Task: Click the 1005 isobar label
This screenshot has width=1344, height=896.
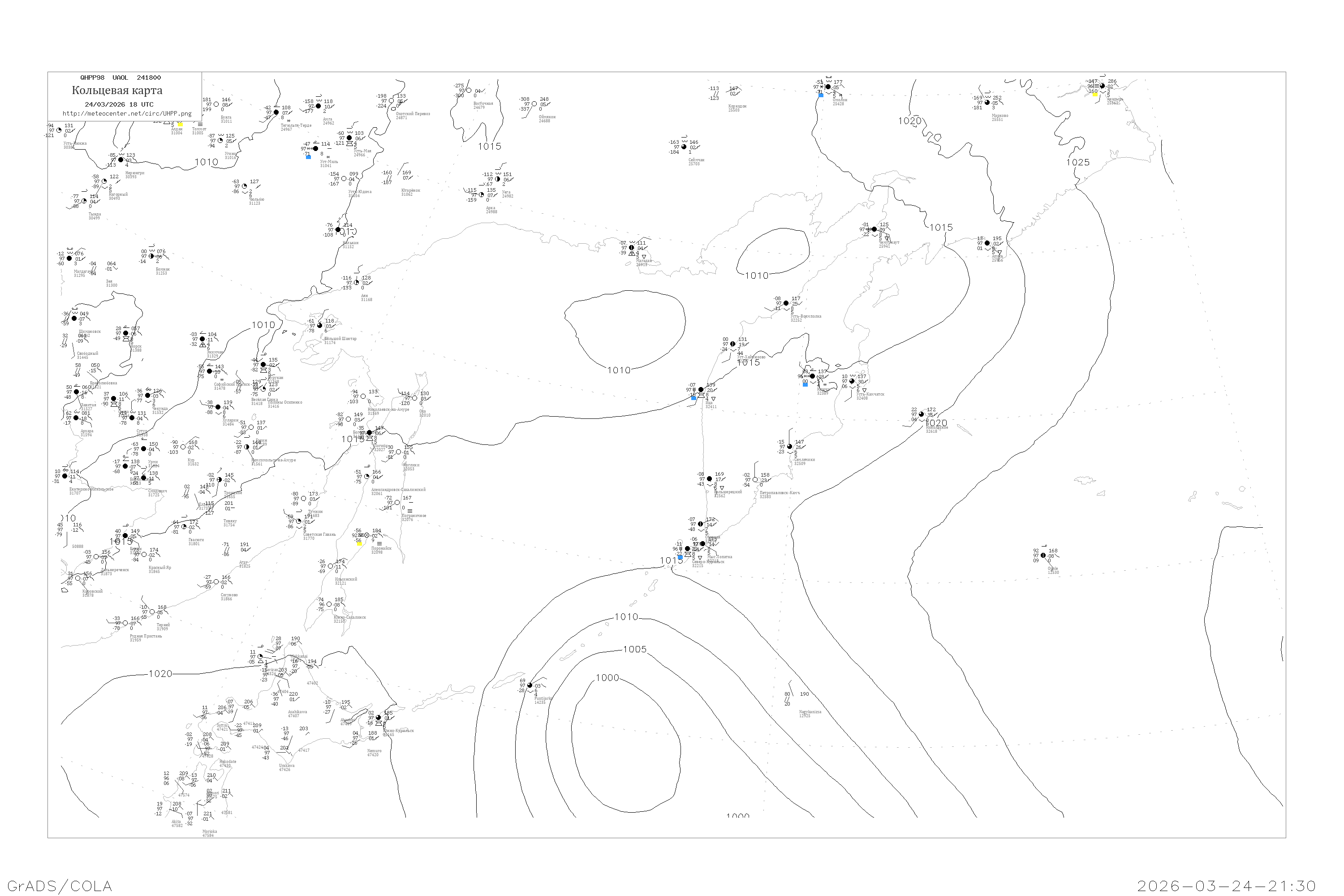Action: pyautogui.click(x=634, y=649)
